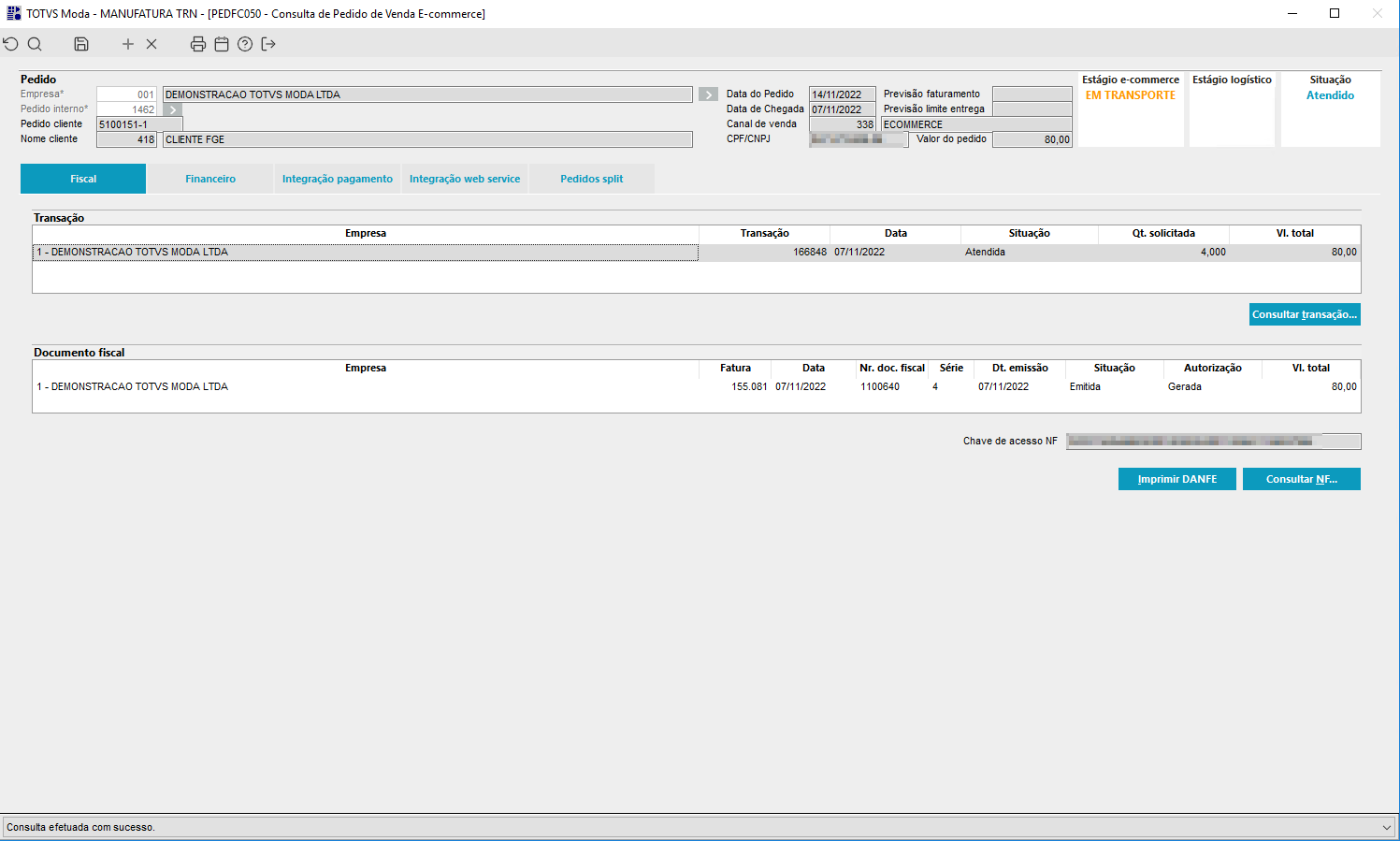Click the Dt. emissão column header

click(1020, 369)
